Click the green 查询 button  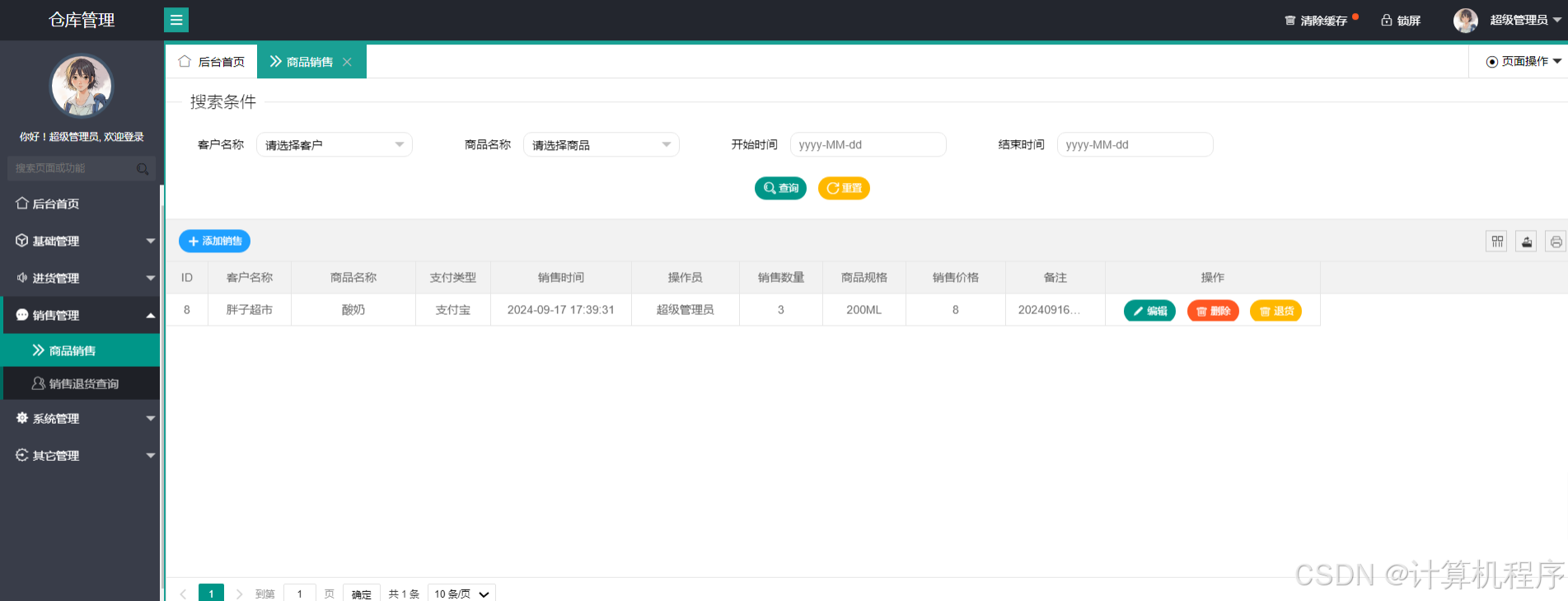(x=780, y=188)
